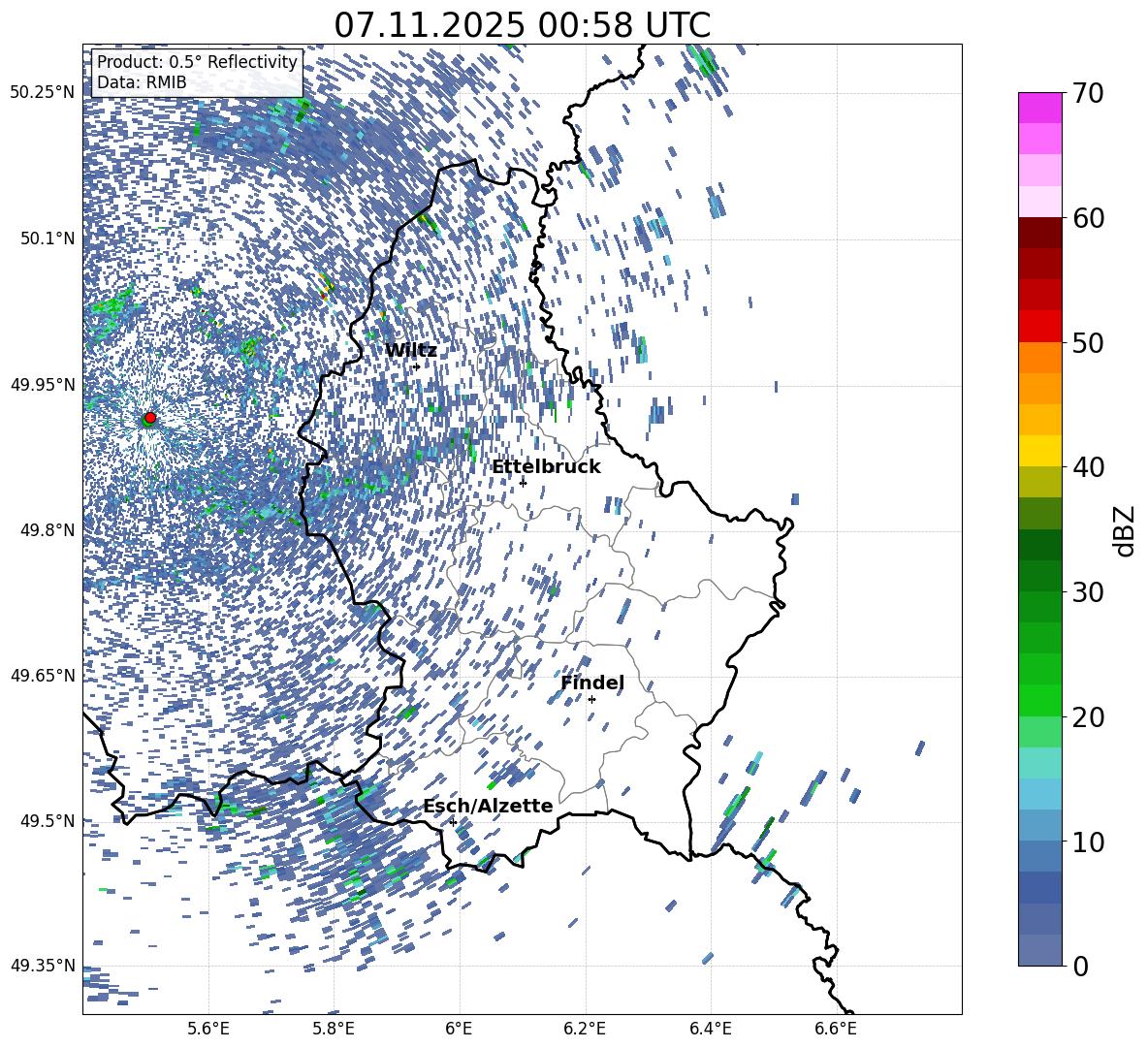This screenshot has width=1148, height=1048.
Task: Pick the yellow 40 dBZ color band
Action: pos(1040,451)
